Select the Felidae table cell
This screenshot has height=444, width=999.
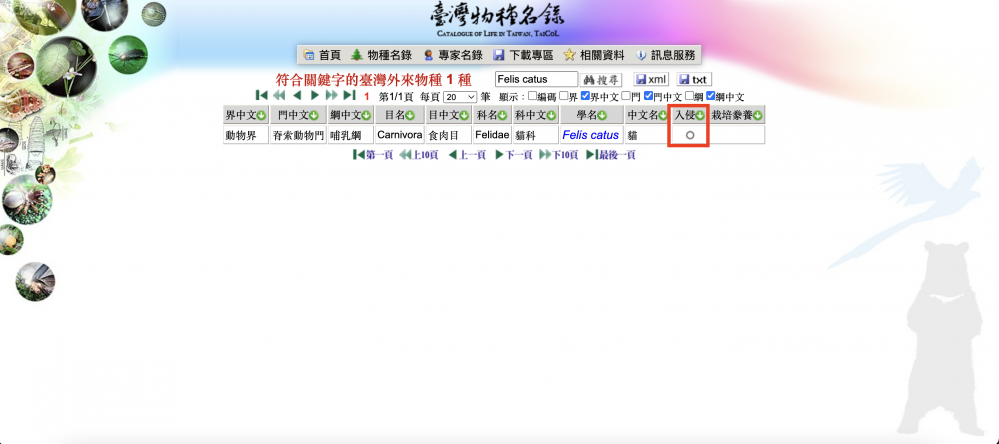[x=492, y=135]
